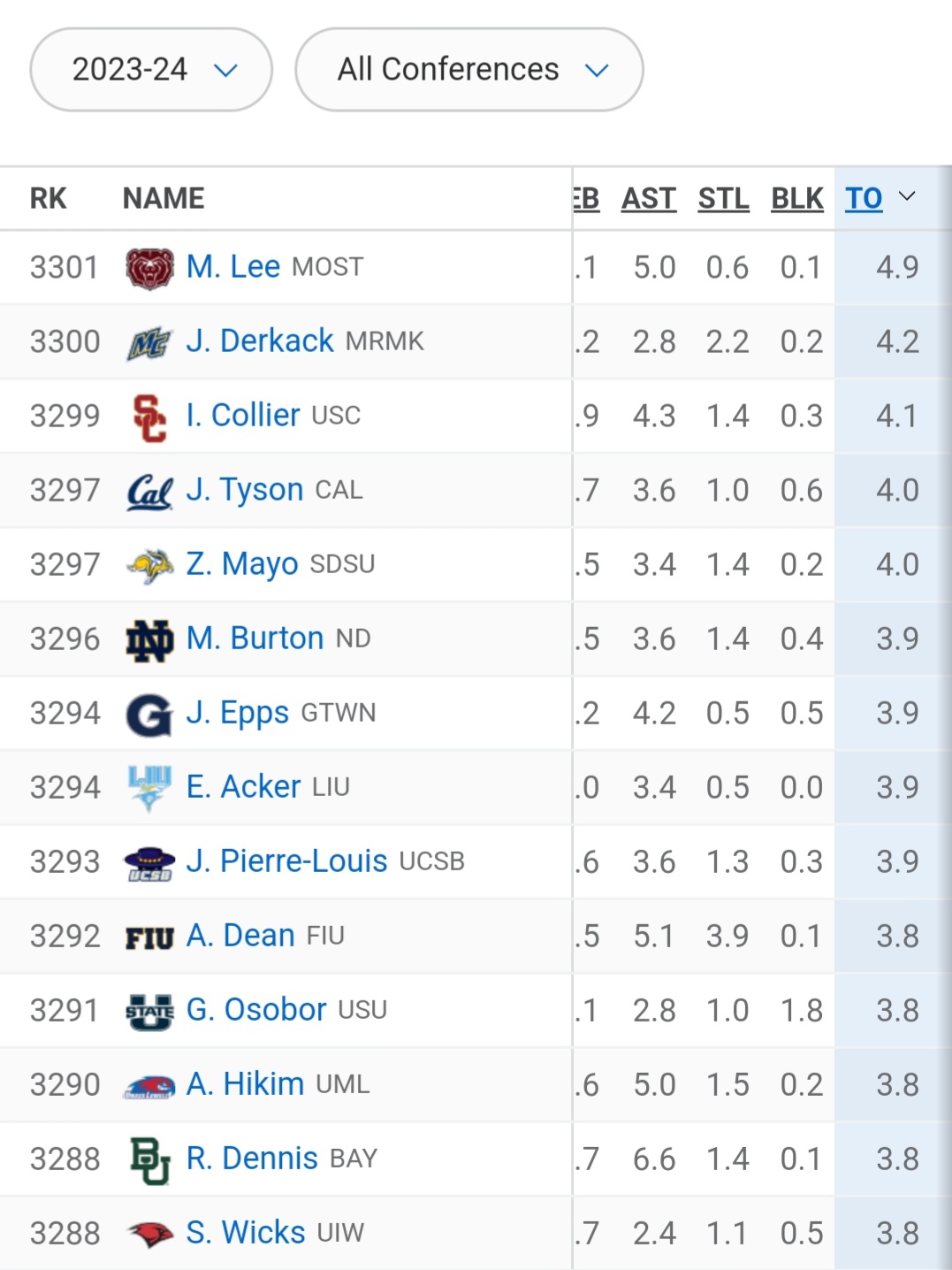This screenshot has height=1270, width=952.
Task: Click the Notre Dame ND logo
Action: point(149,639)
